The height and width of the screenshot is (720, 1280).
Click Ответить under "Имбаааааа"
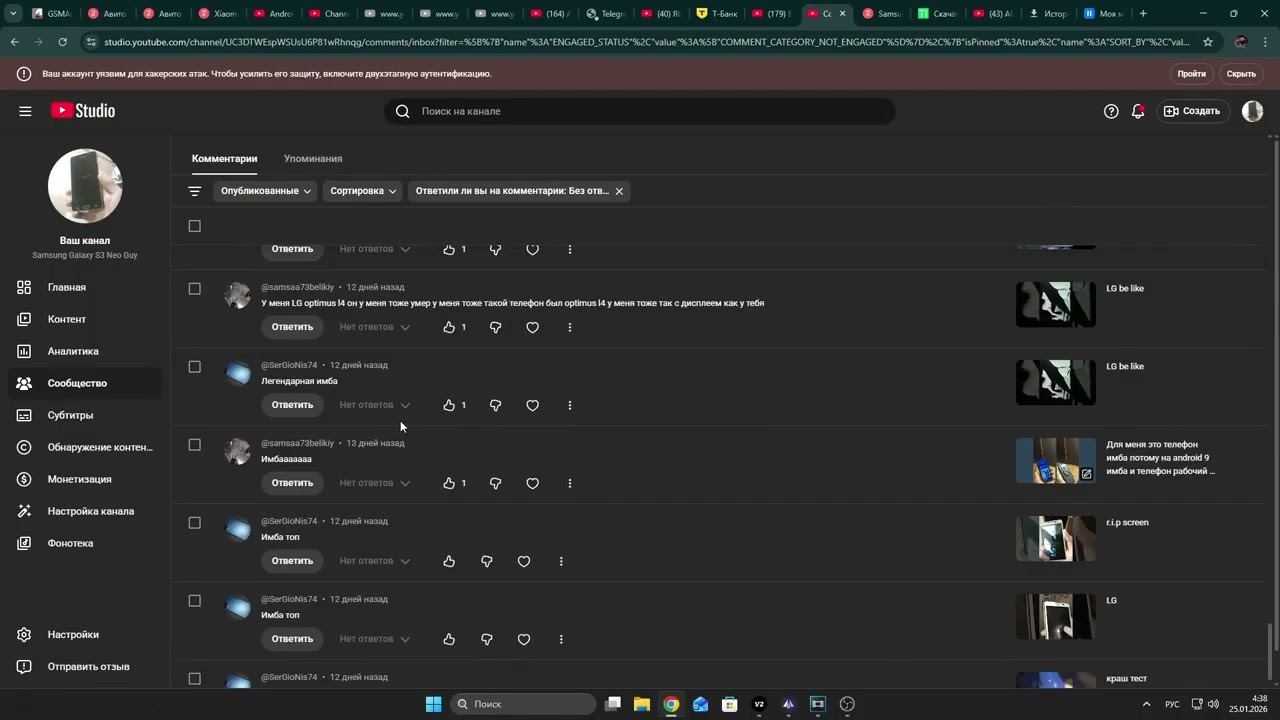pos(292,483)
